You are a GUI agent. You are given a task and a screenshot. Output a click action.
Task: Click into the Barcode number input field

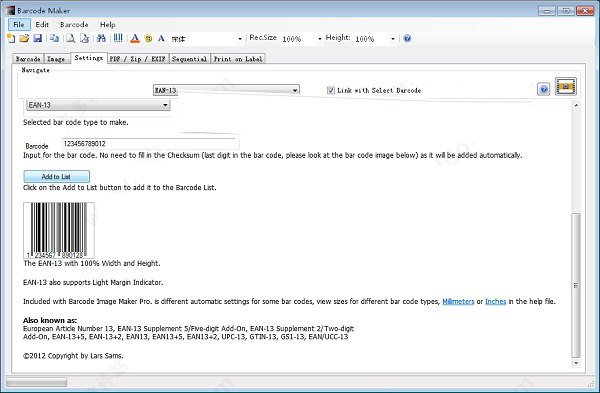tap(150, 144)
